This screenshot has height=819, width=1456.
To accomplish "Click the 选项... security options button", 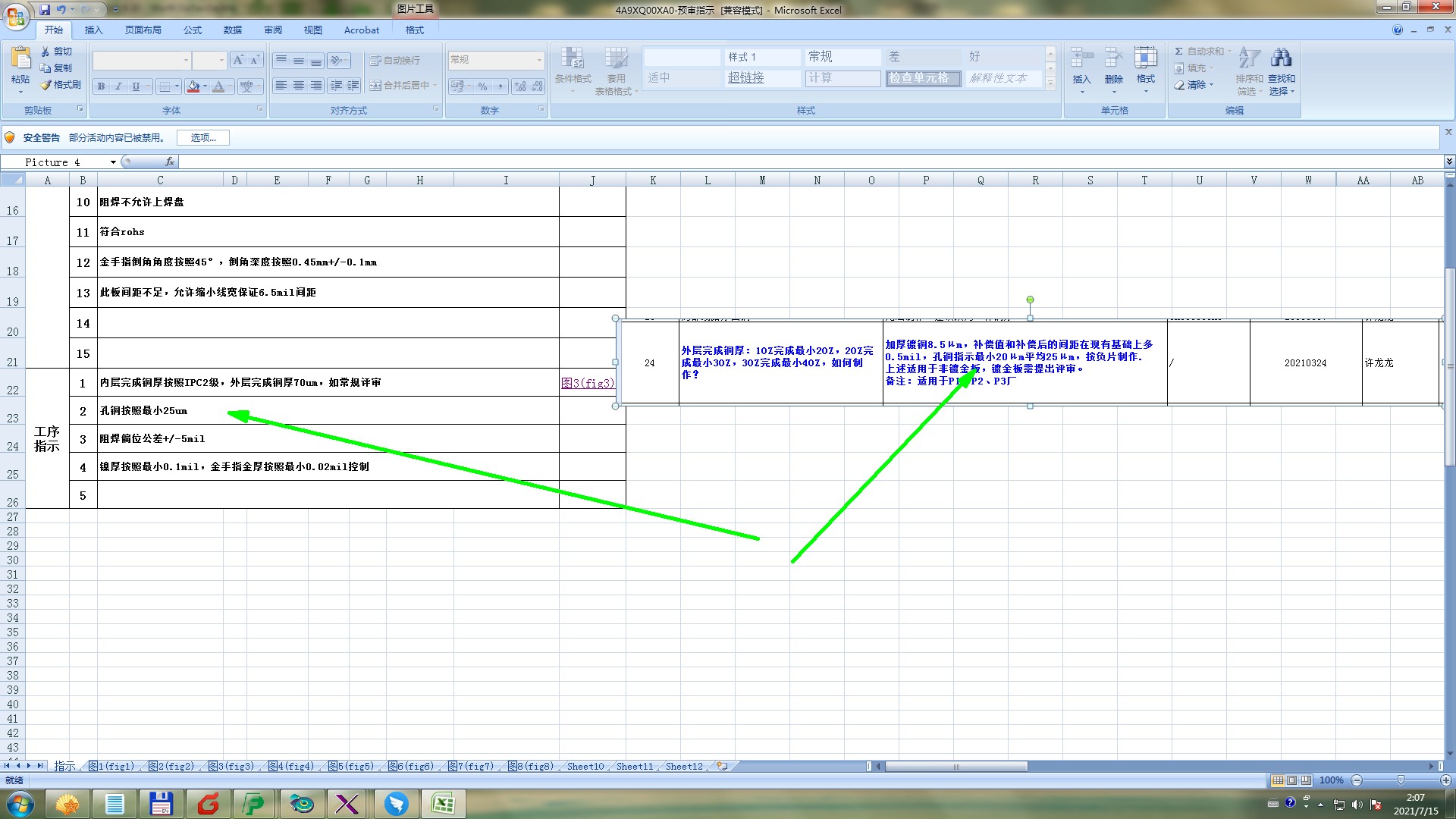I will 203,138.
